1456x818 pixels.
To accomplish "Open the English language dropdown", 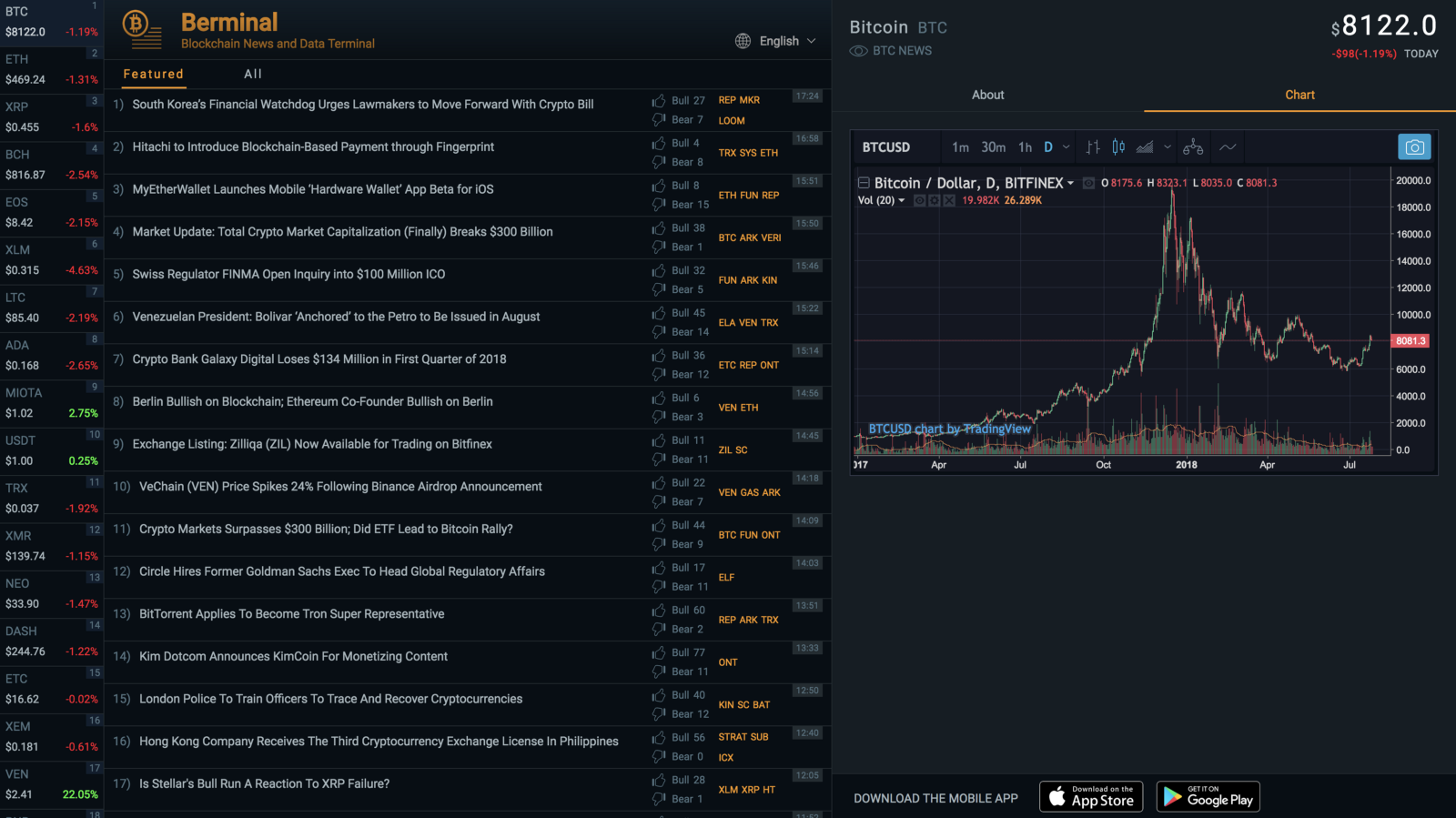I will pyautogui.click(x=775, y=41).
